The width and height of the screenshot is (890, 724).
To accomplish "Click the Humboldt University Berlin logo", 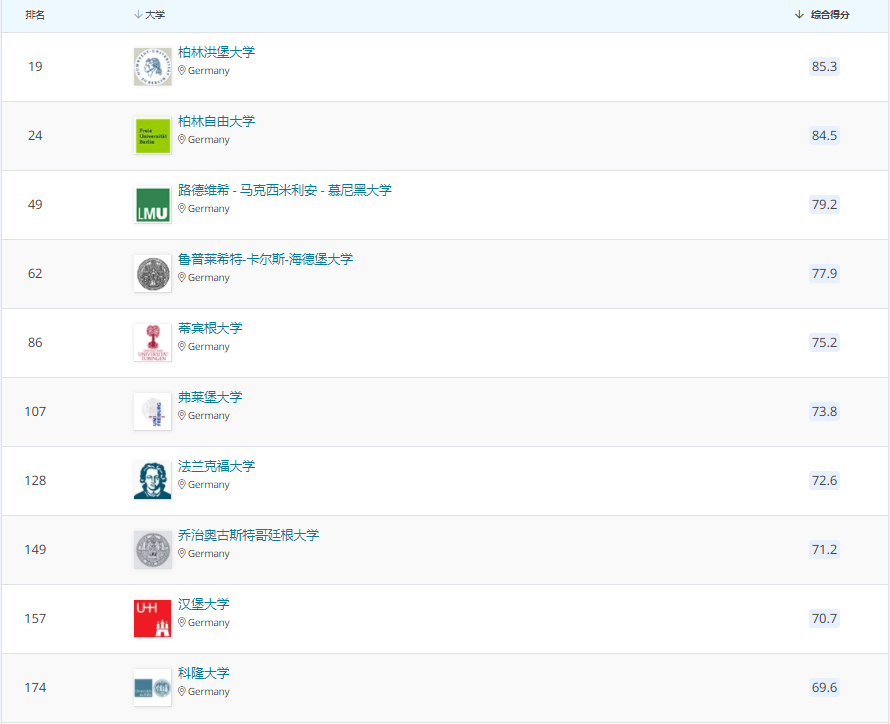I will pos(152,67).
